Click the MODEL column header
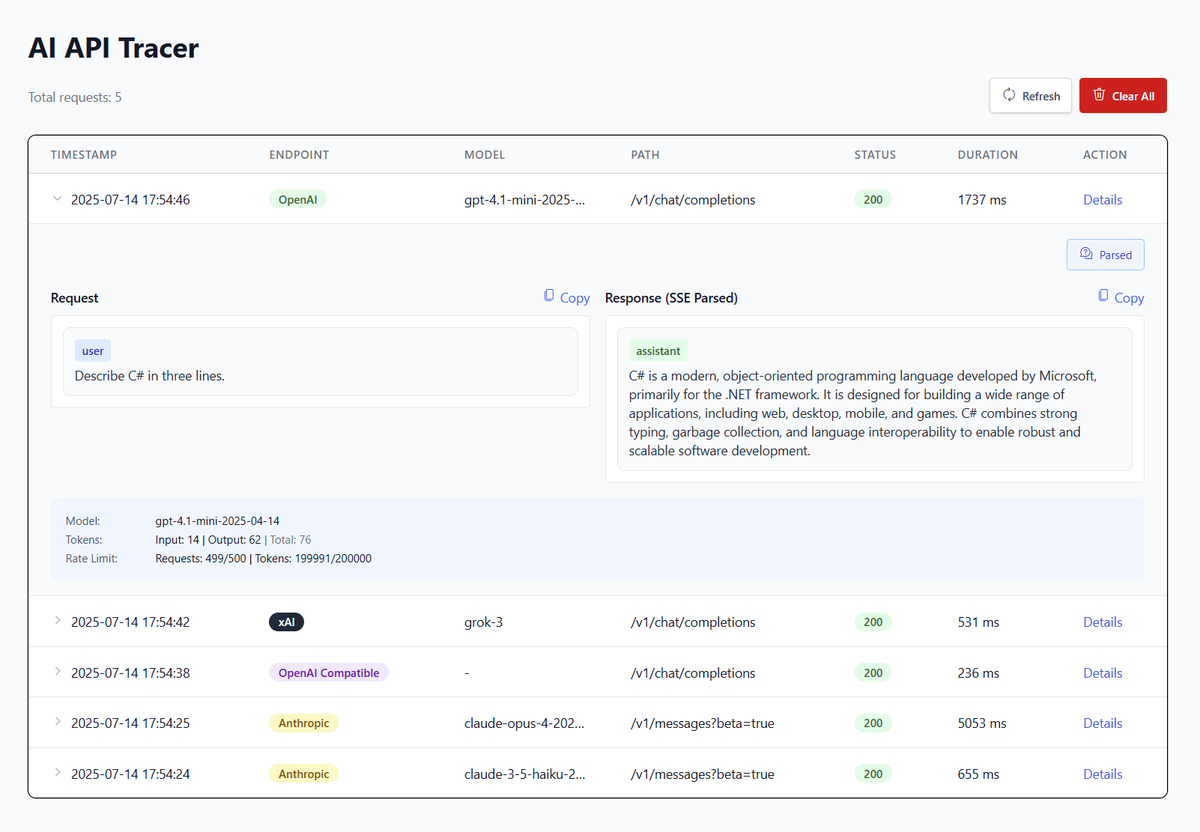The height and width of the screenshot is (832, 1200). point(484,155)
